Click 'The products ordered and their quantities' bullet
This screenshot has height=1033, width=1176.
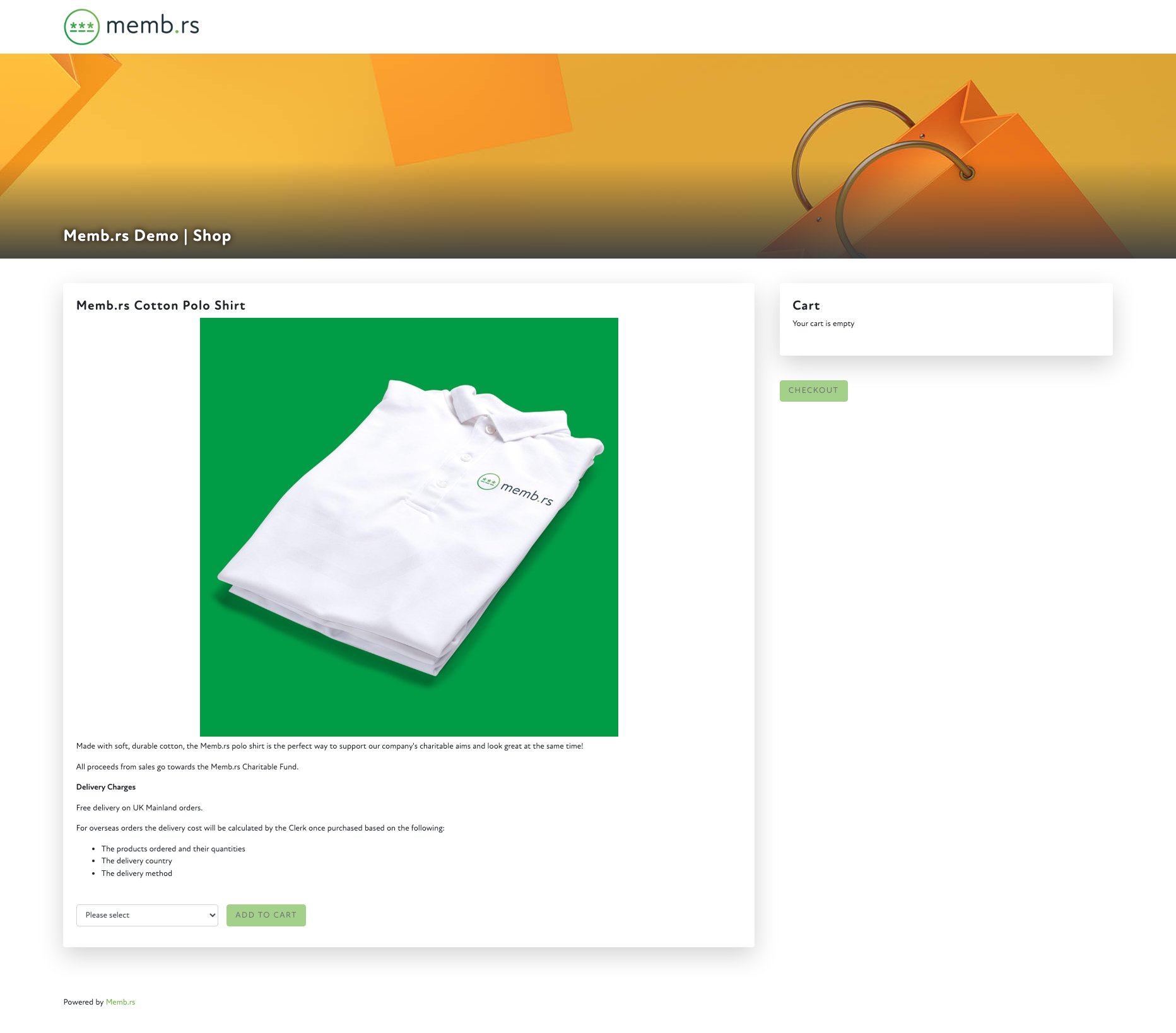point(173,849)
